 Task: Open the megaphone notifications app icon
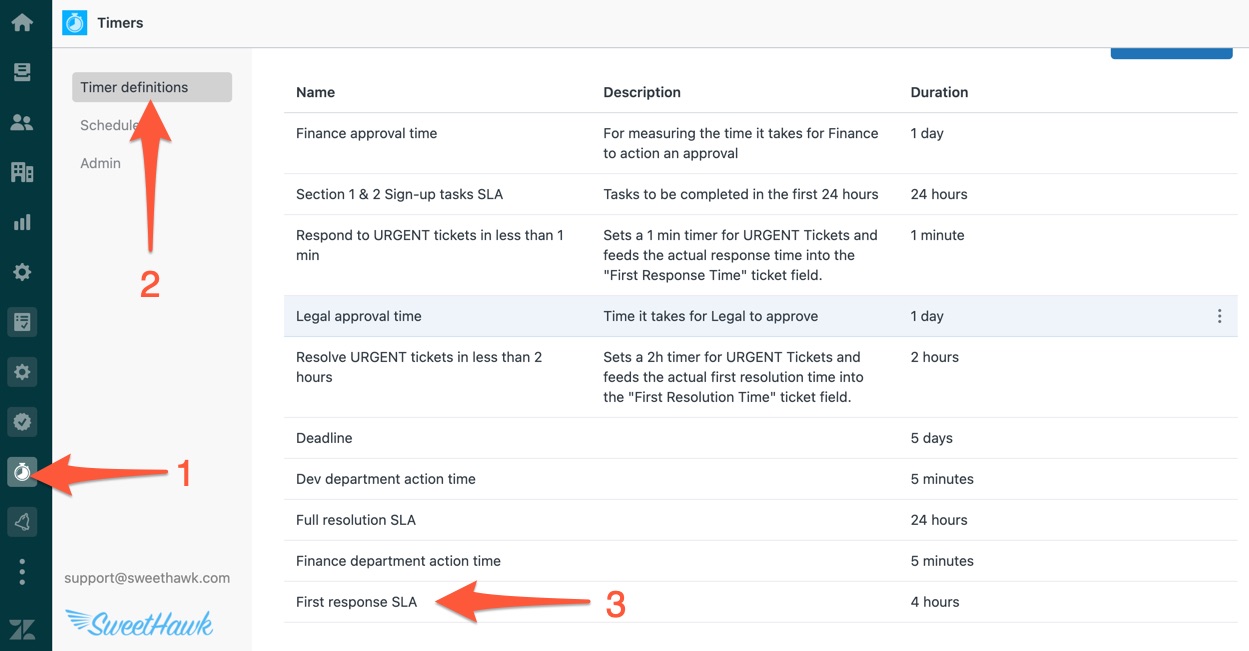(x=22, y=522)
